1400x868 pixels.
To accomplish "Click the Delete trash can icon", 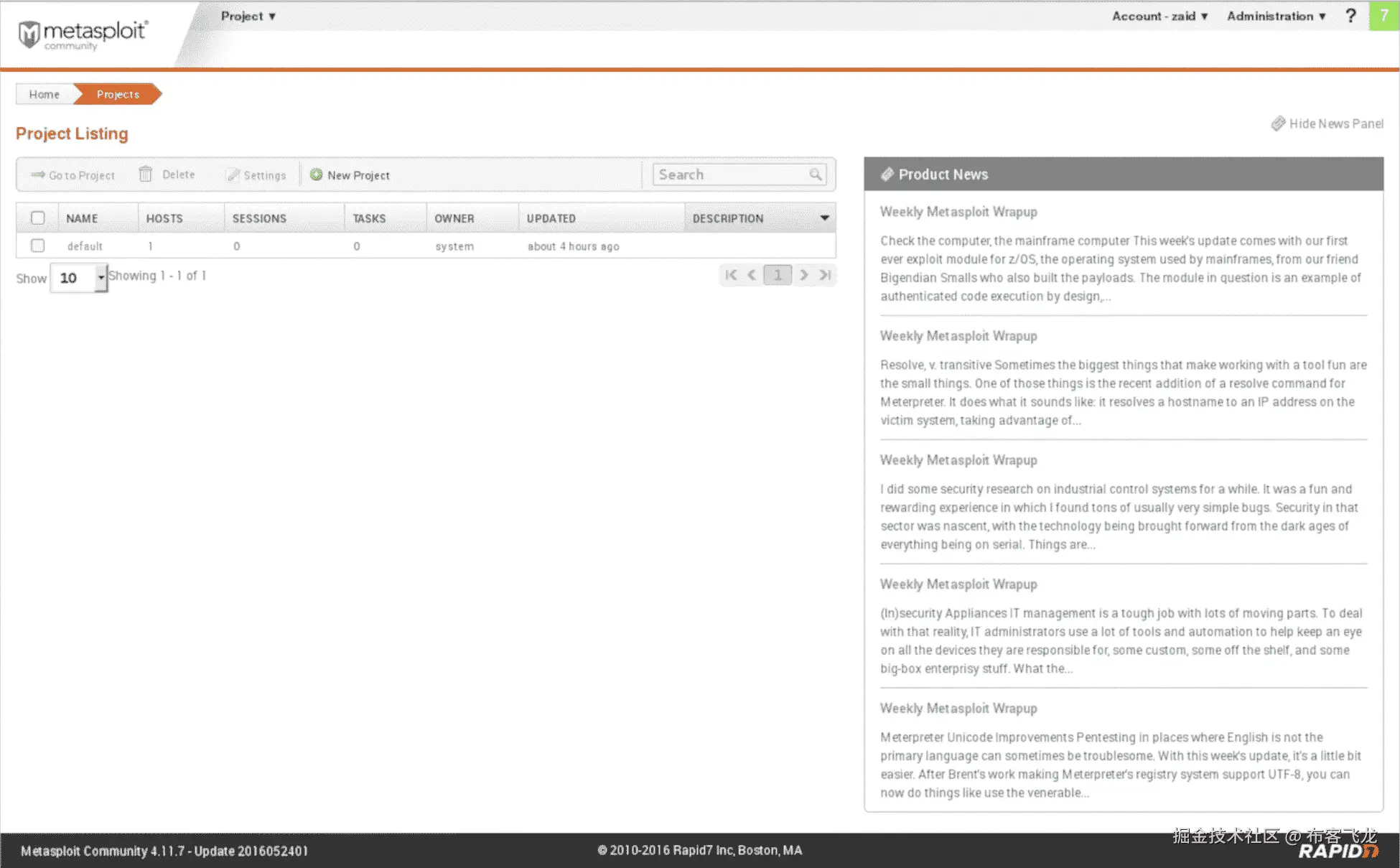I will pos(146,174).
